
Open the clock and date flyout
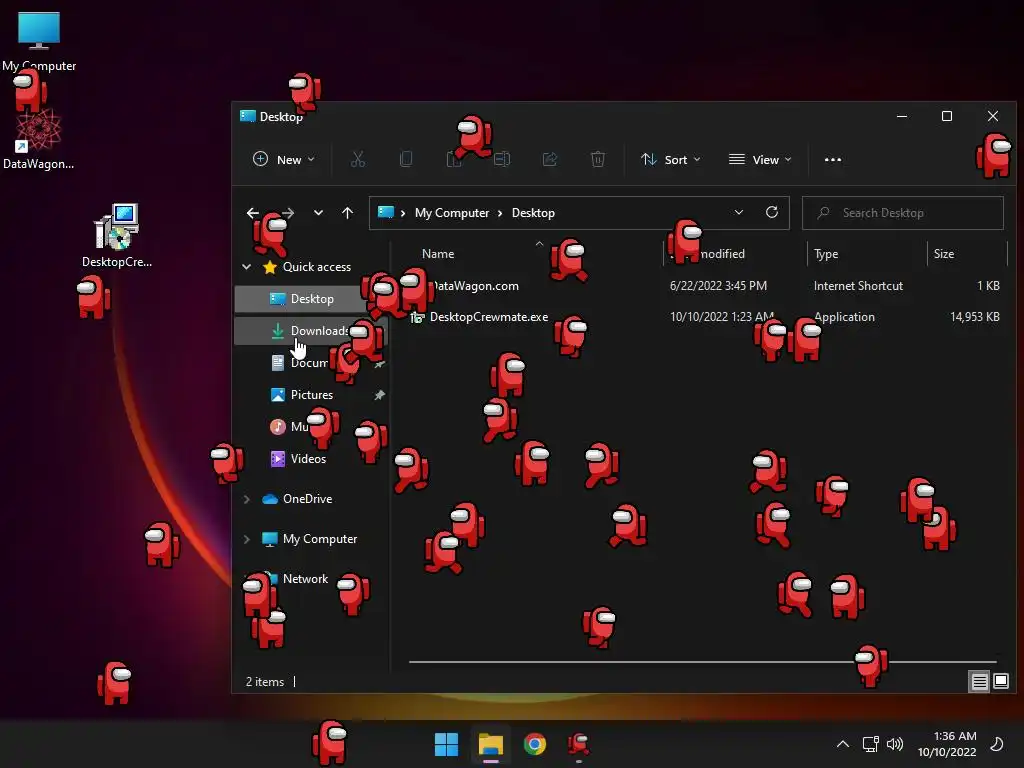click(x=946, y=744)
